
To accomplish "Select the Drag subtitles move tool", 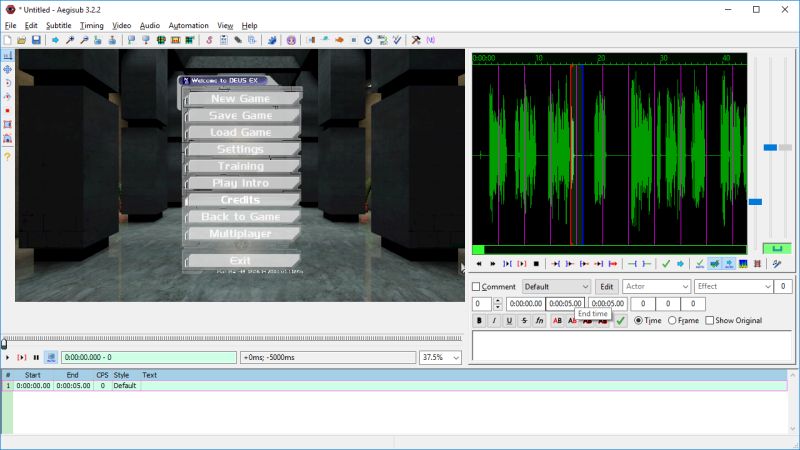I will coord(8,69).
